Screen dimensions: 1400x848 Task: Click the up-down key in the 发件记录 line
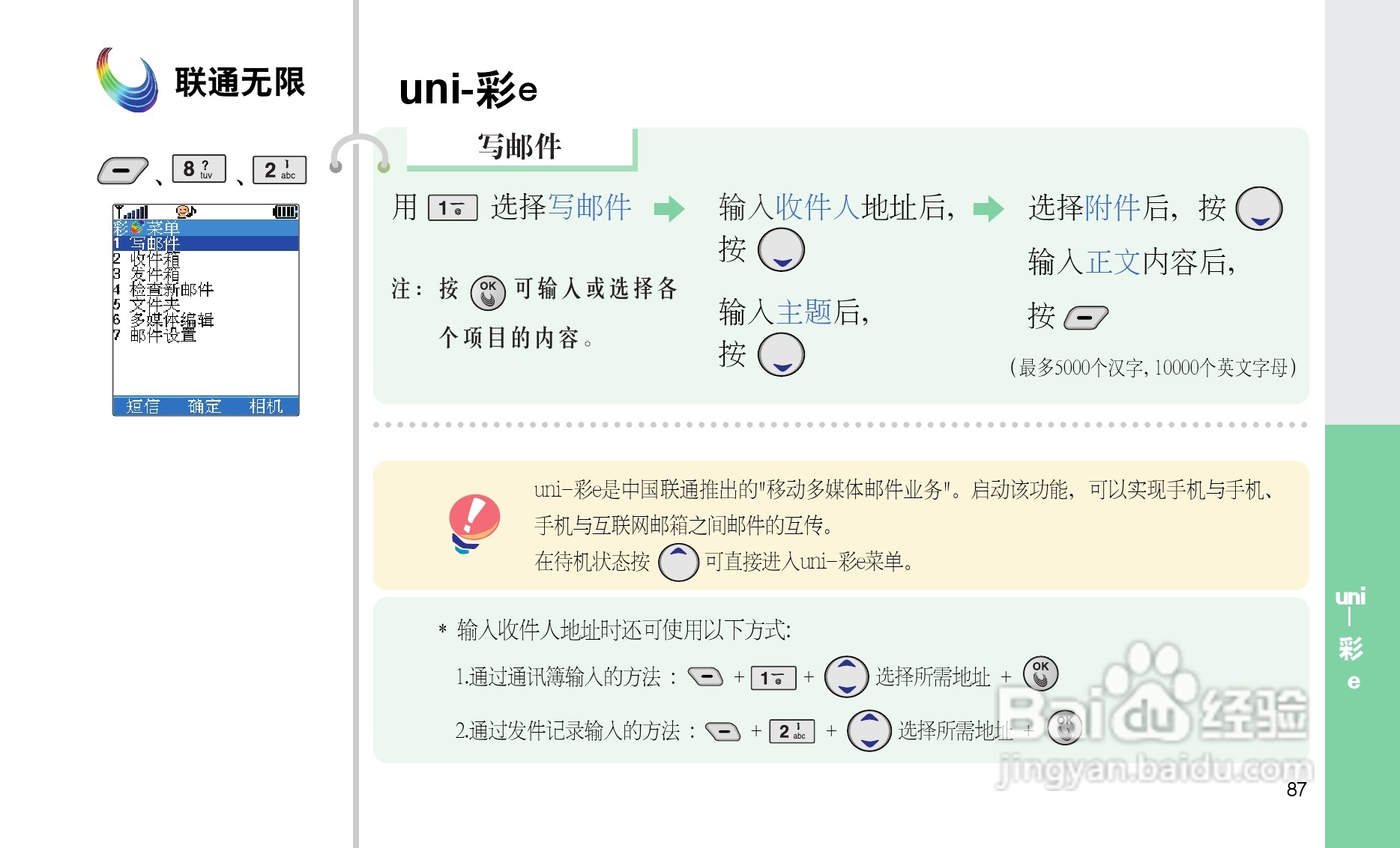tap(869, 730)
